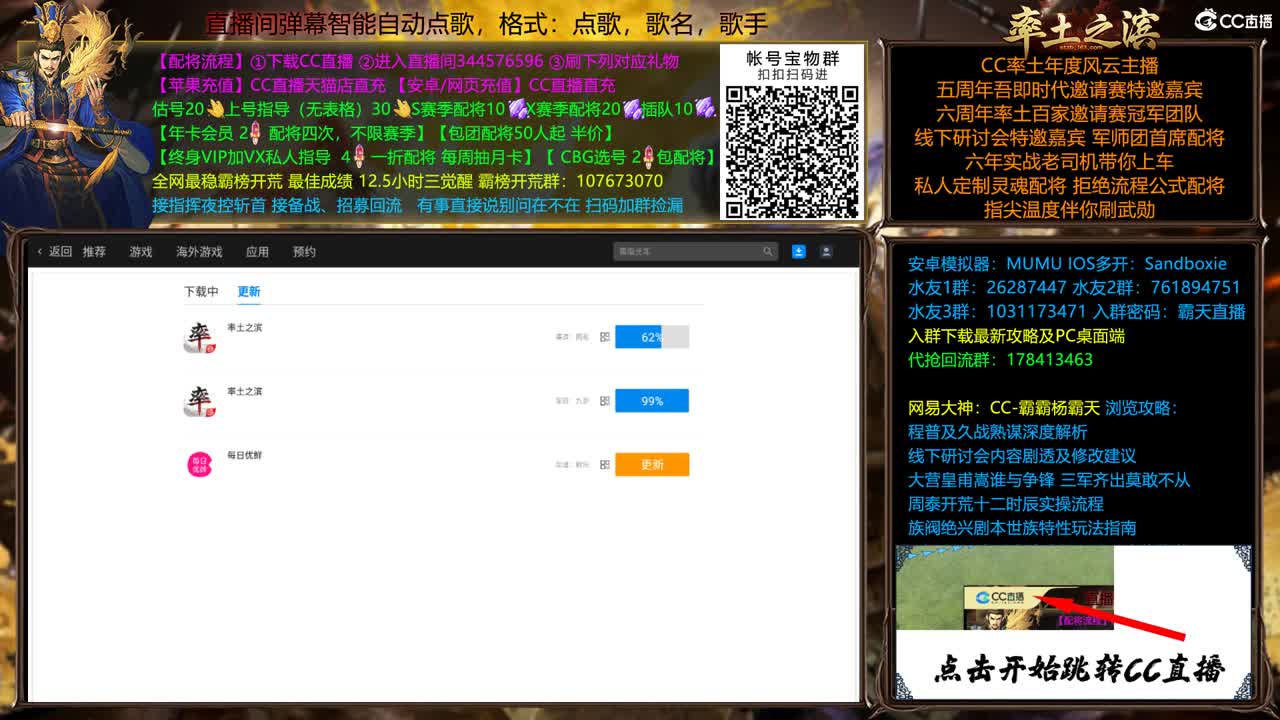Click the 每日优鲜 title text
This screenshot has width=1280, height=720.
click(x=245, y=456)
